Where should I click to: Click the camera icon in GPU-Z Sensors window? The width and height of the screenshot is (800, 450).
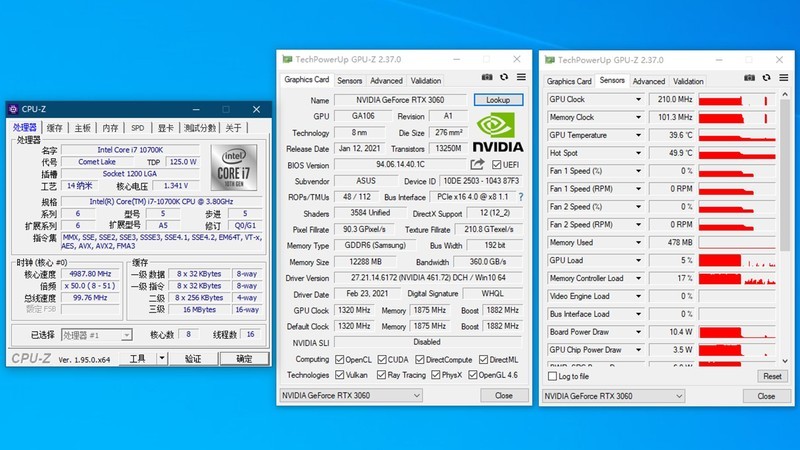[749, 78]
